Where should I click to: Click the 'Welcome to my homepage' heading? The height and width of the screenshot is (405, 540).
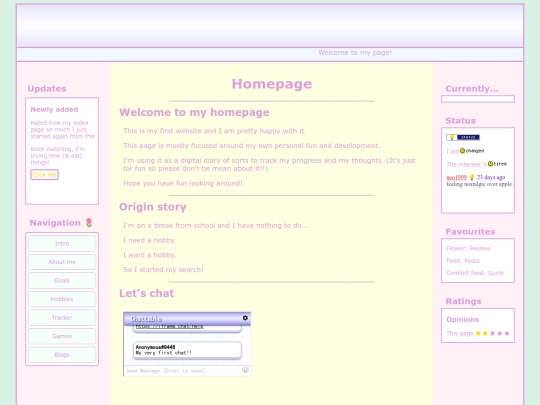point(194,113)
